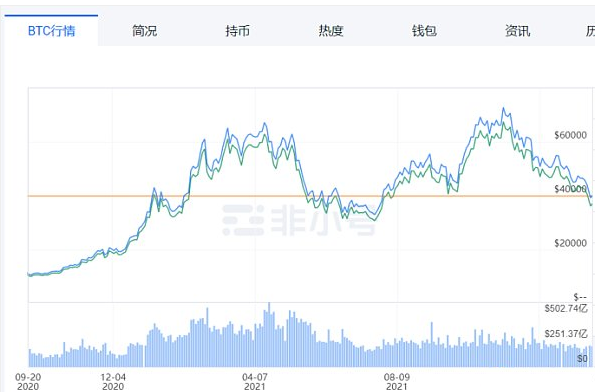595x392 pixels.
Task: Click the $502.74亿 volume axis label
Action: pos(566,308)
